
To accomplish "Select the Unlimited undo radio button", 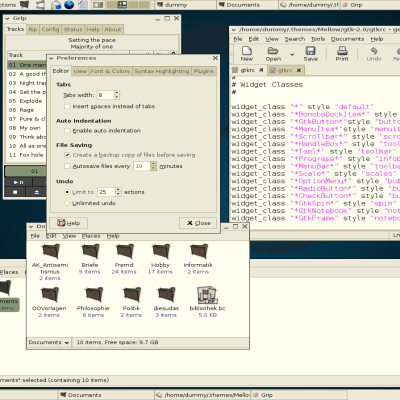I will [67, 203].
